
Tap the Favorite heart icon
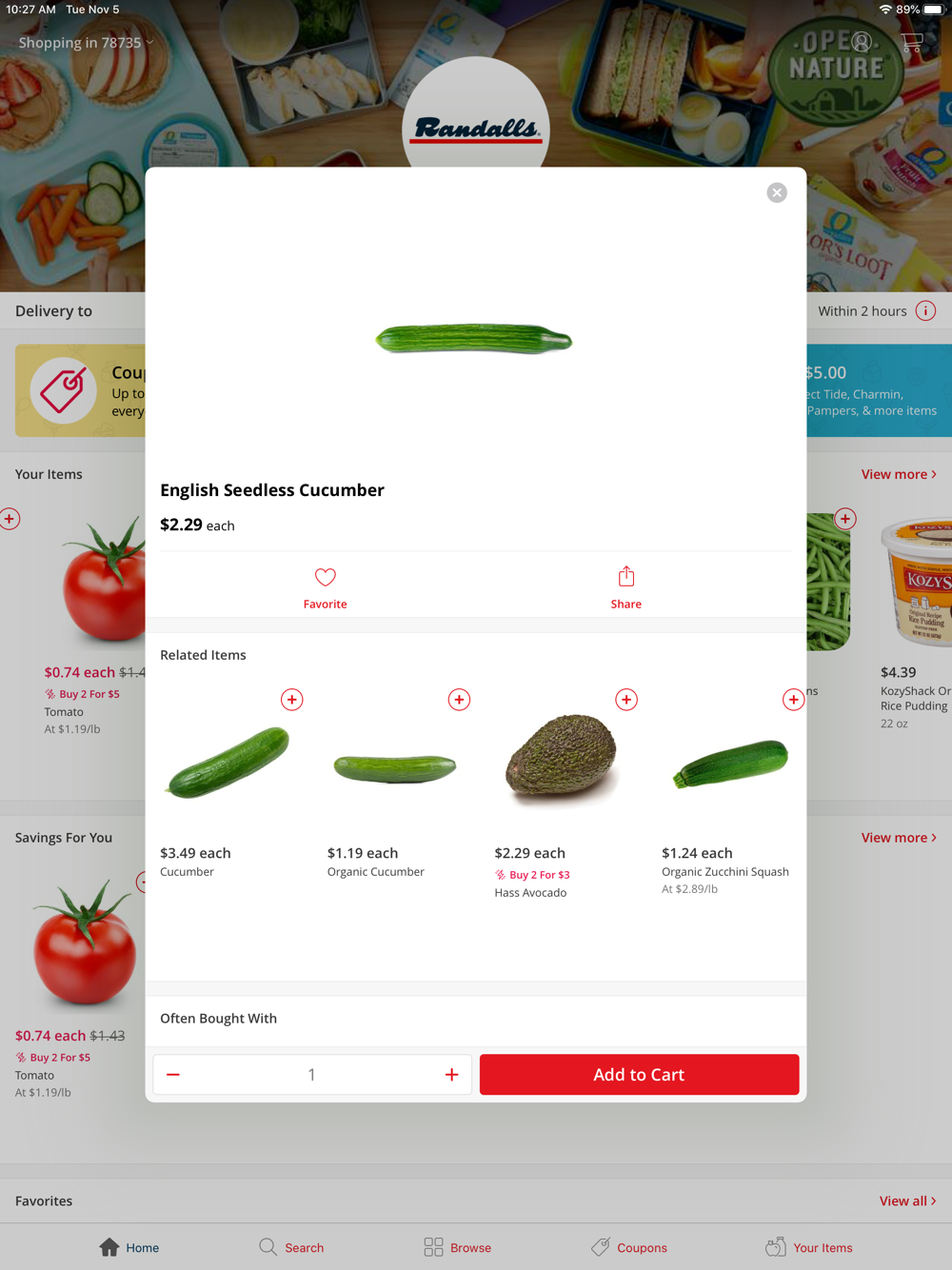[325, 577]
